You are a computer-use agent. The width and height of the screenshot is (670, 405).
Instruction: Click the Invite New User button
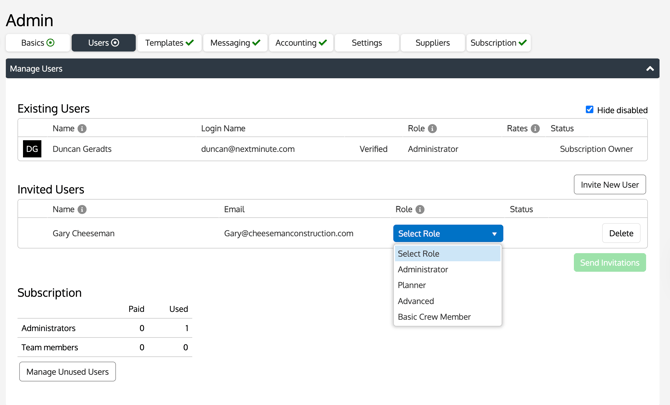pyautogui.click(x=609, y=185)
